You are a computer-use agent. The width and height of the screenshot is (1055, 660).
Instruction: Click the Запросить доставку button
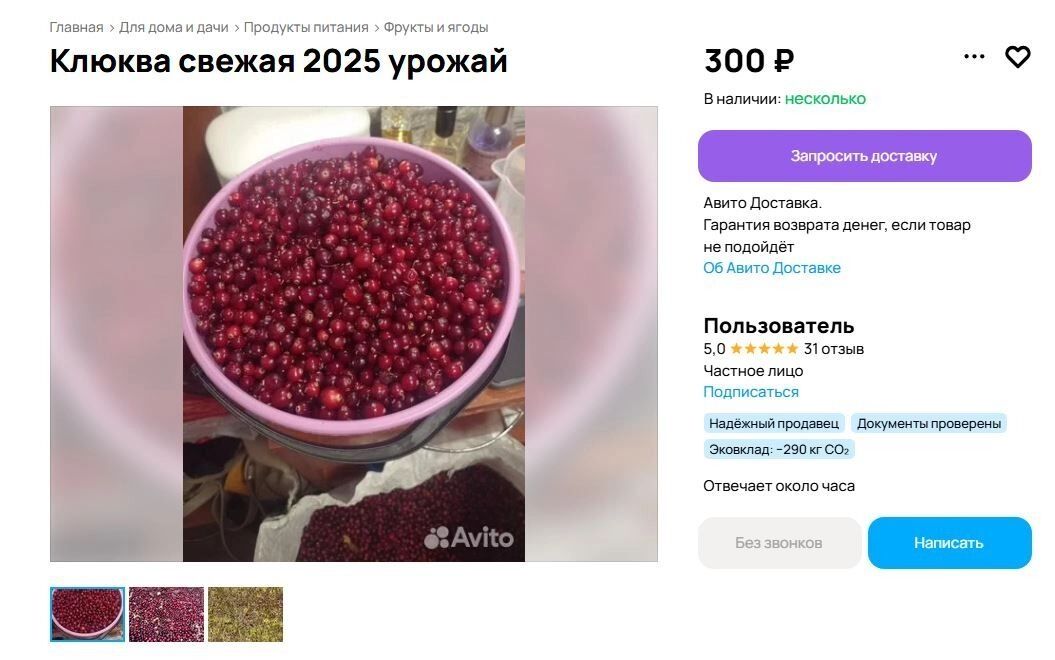click(865, 156)
